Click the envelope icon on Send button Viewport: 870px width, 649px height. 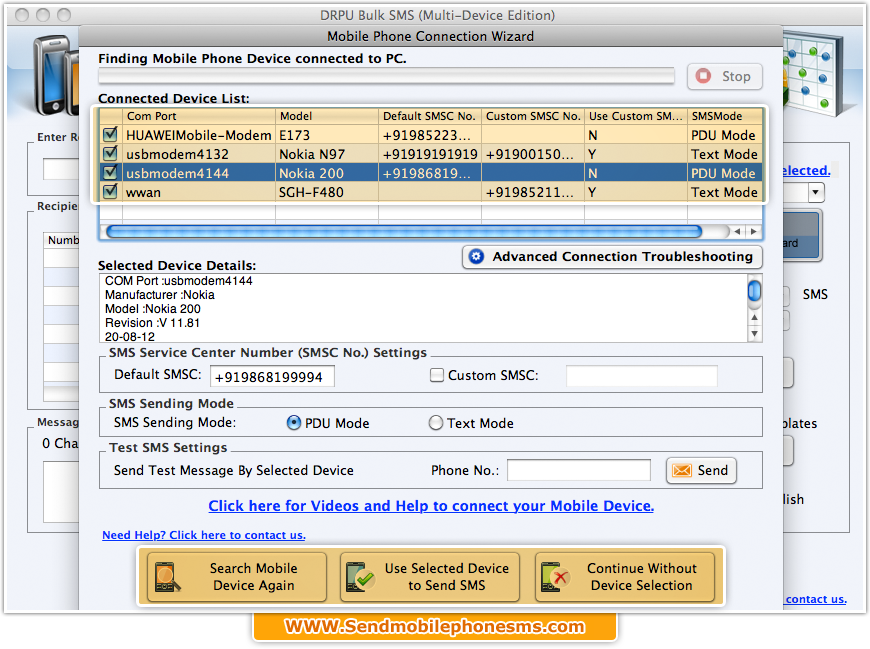681,470
